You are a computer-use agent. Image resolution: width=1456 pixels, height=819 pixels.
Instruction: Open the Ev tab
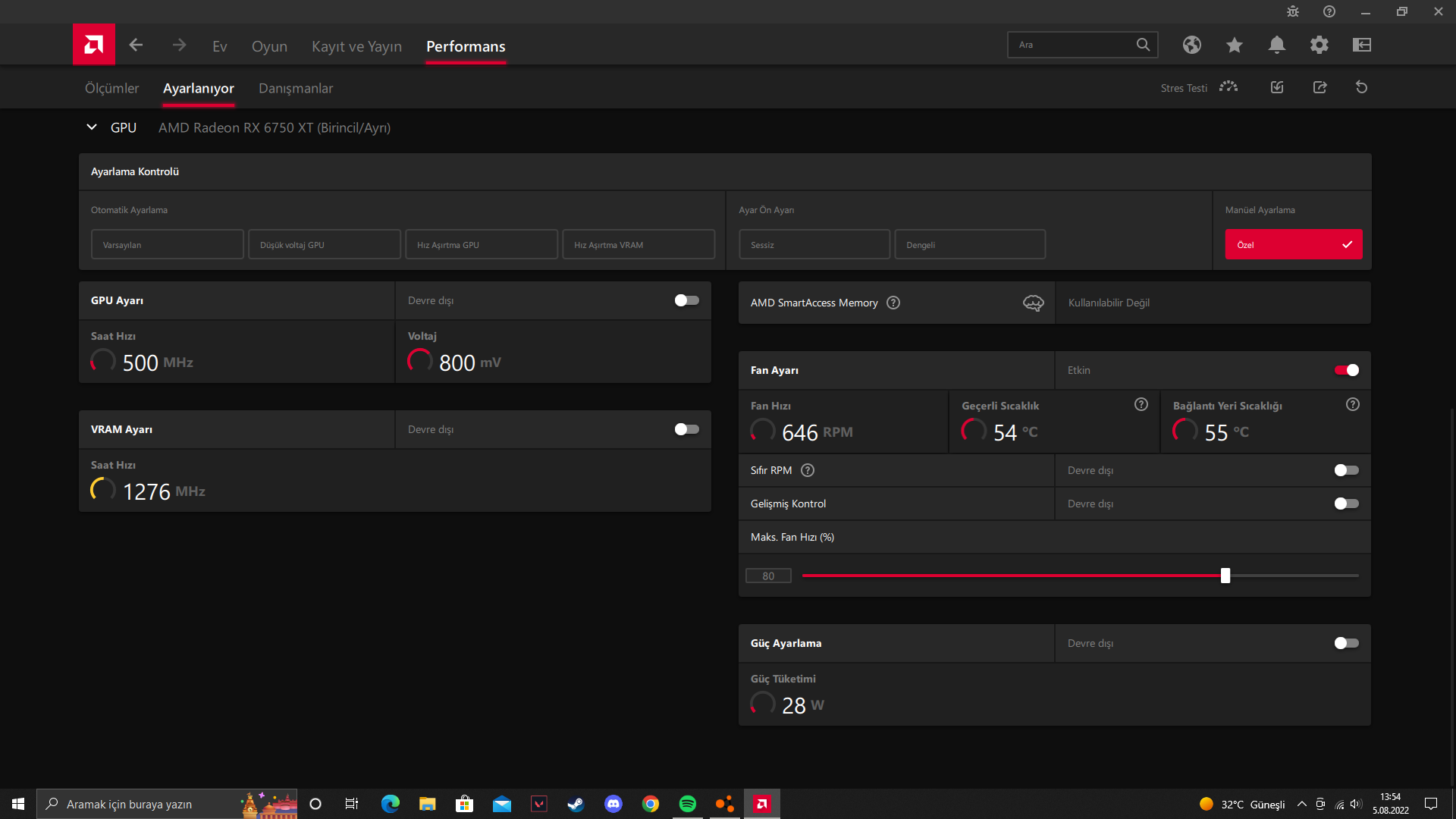click(x=220, y=46)
